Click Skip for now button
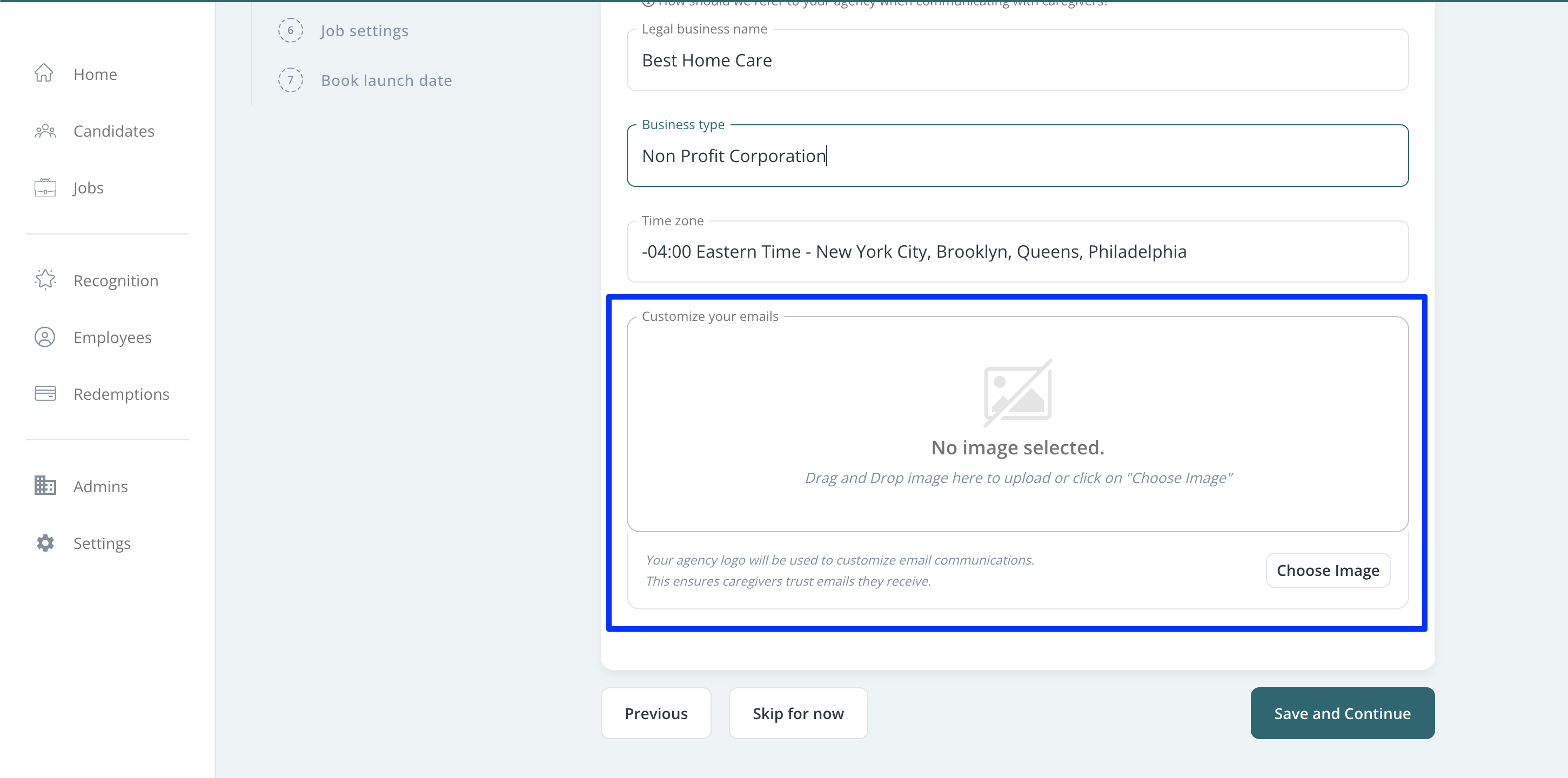The width and height of the screenshot is (1568, 778). pos(799,714)
